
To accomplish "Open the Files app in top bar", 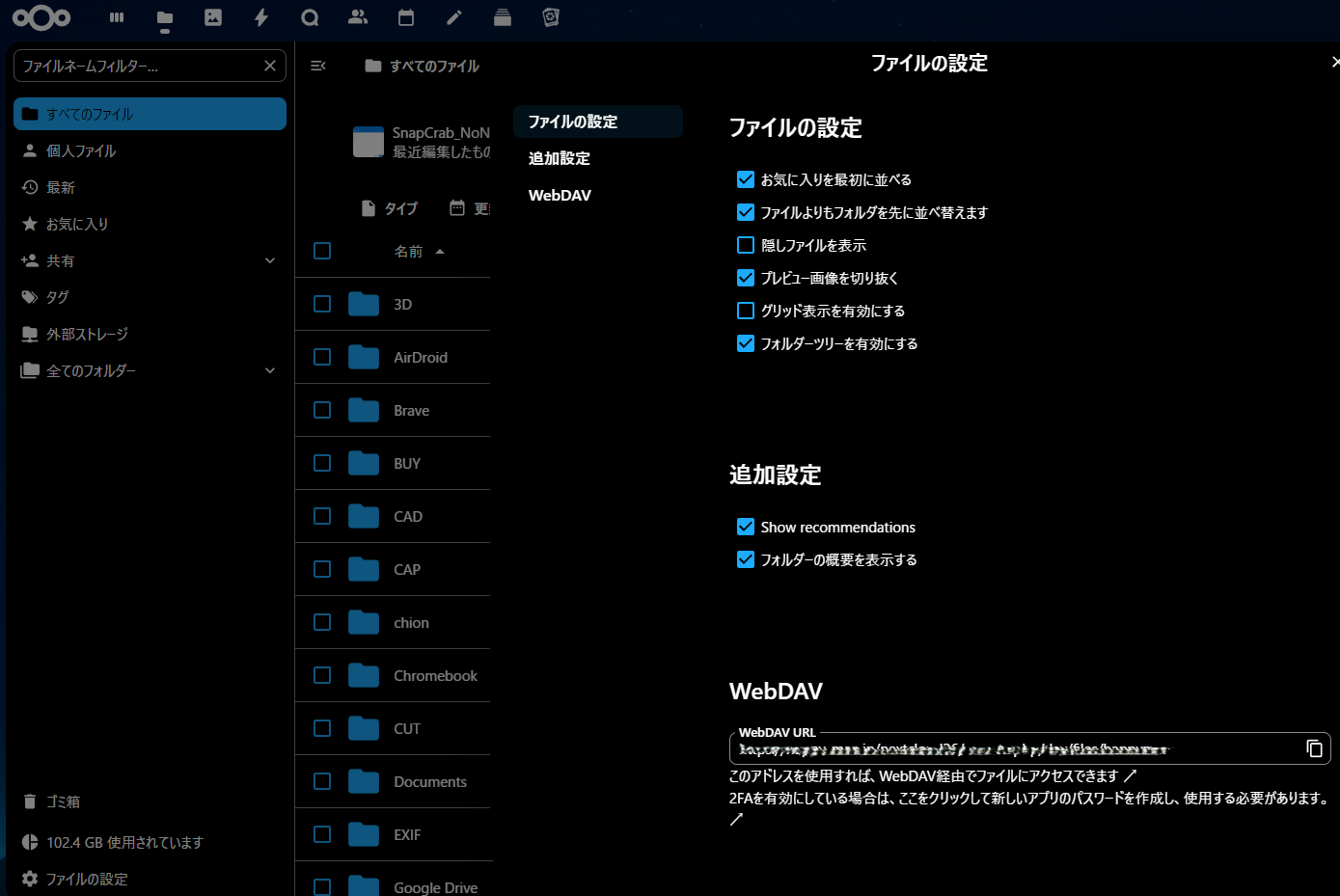I will [x=165, y=17].
